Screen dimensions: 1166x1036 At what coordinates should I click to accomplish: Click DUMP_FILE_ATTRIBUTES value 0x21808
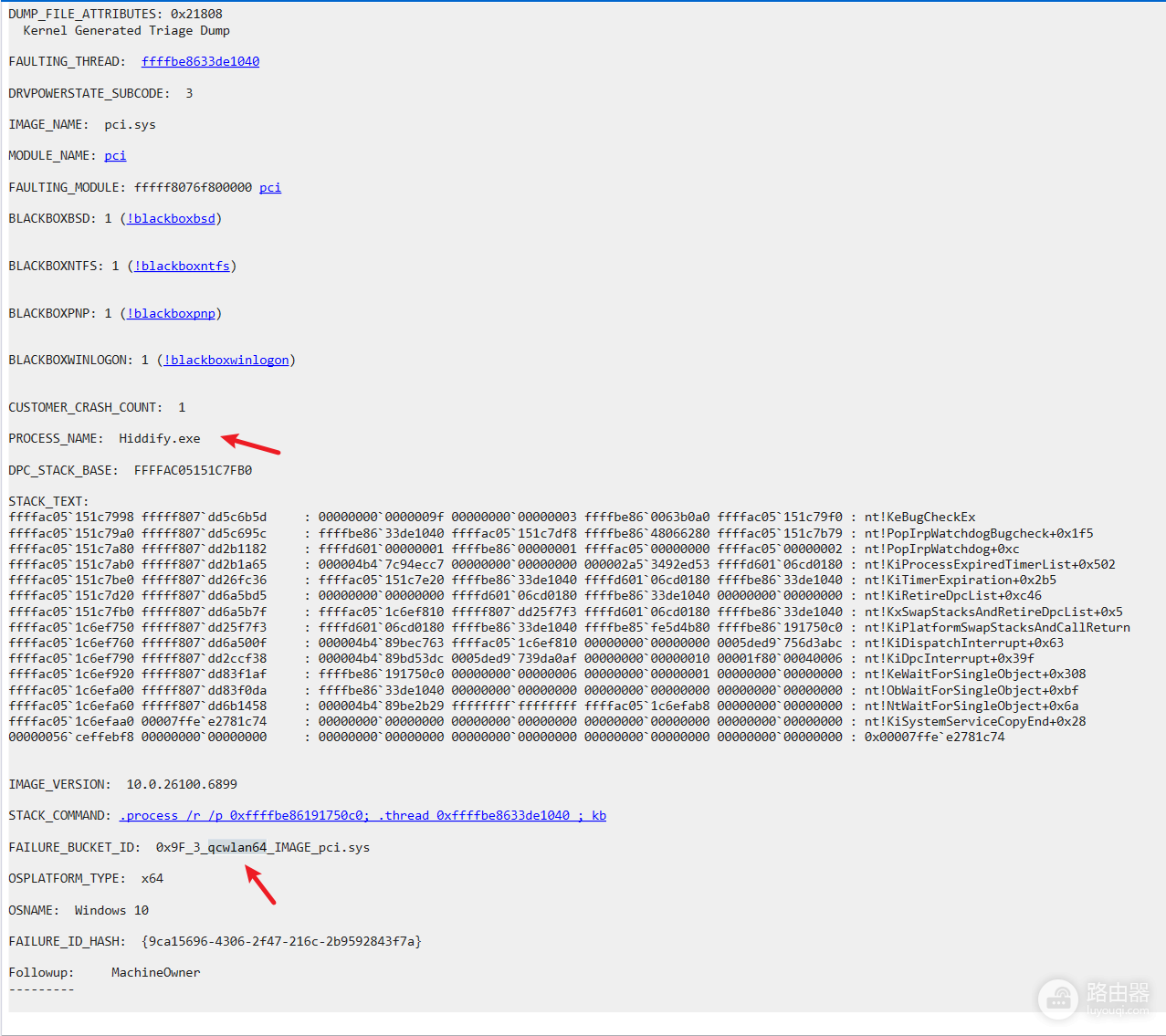click(196, 14)
